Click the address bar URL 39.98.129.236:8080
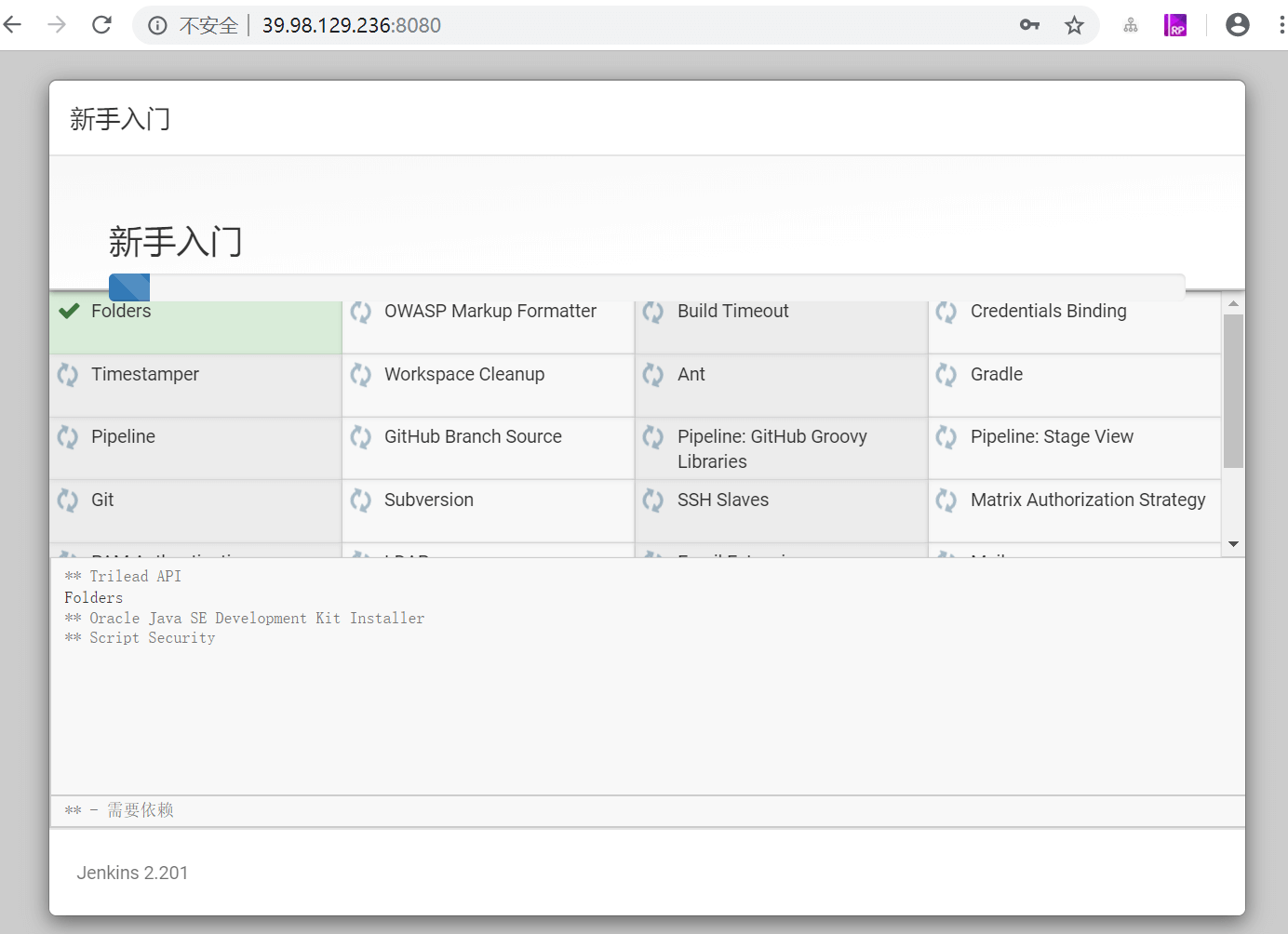The height and width of the screenshot is (934, 1288). (352, 25)
